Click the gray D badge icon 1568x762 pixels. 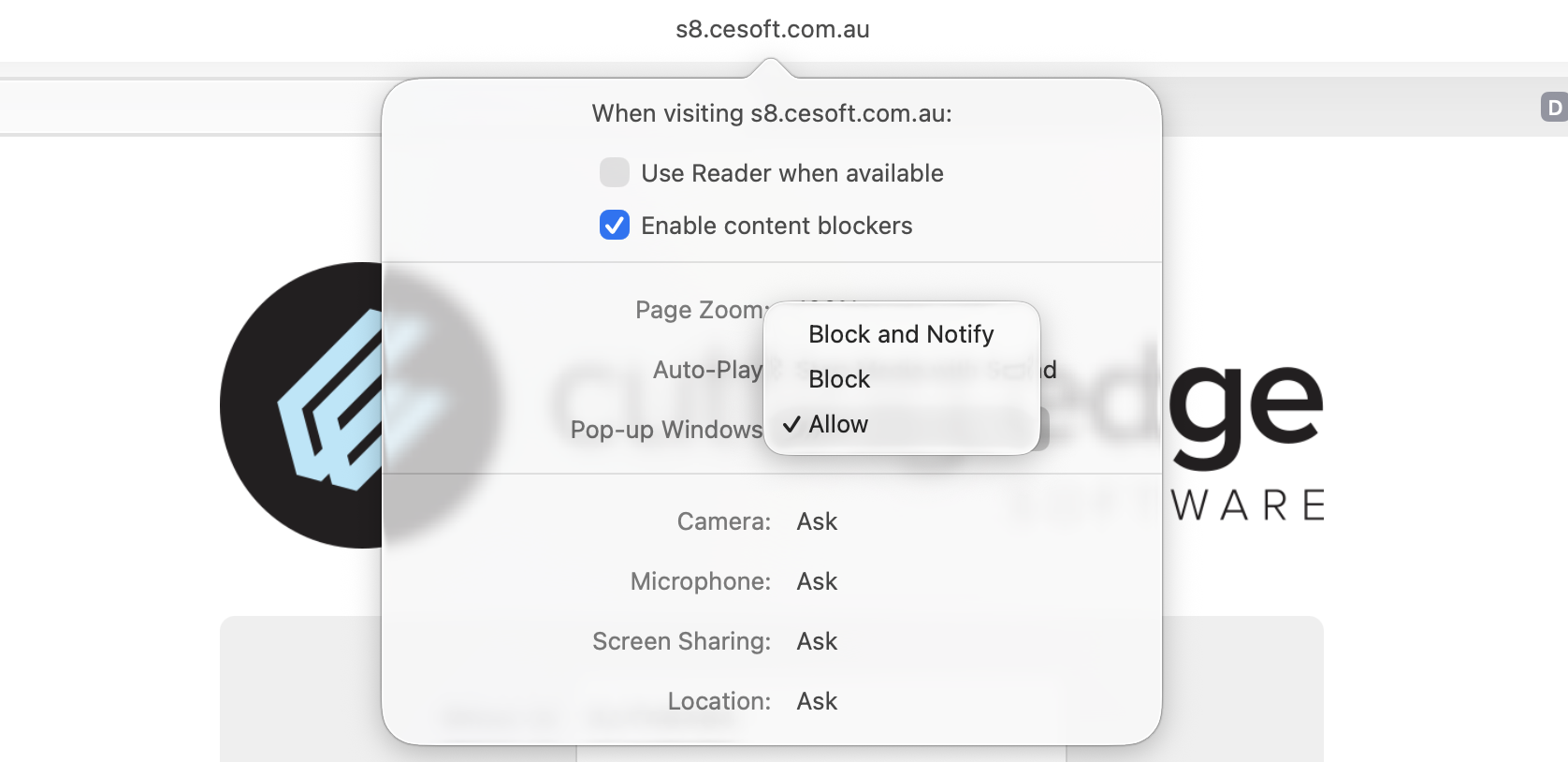[1553, 107]
